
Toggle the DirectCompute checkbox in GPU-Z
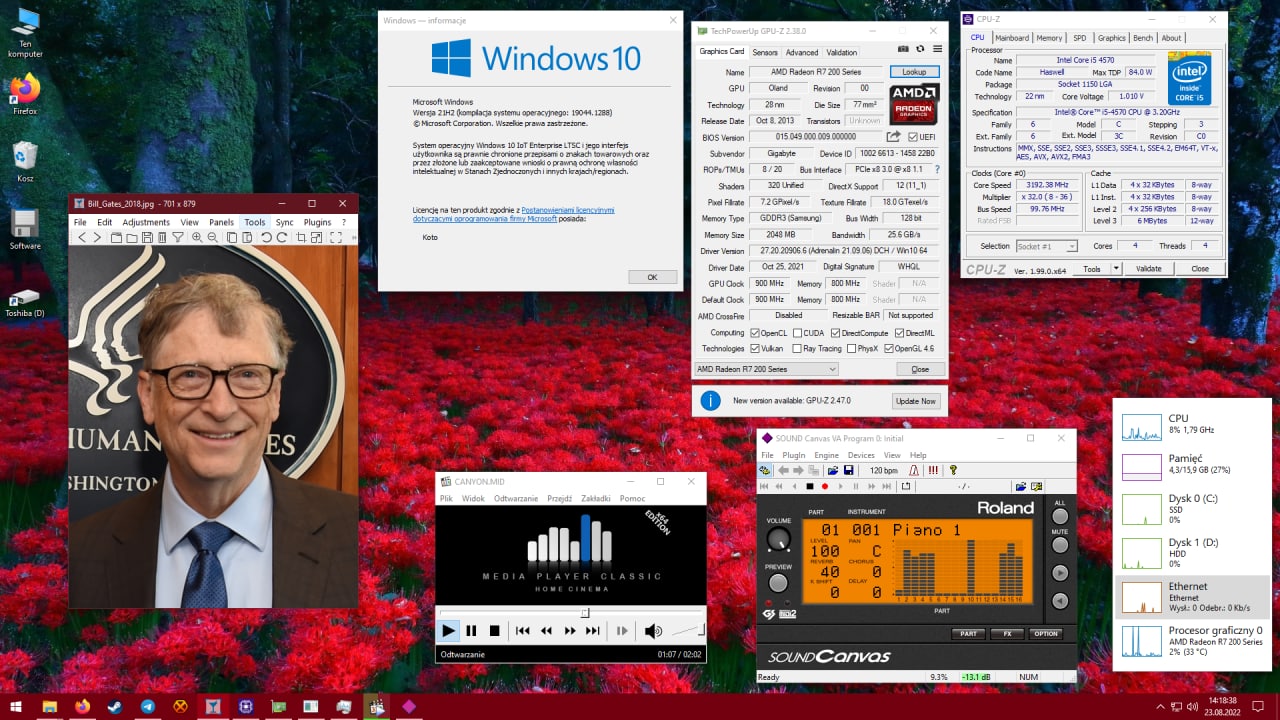tap(835, 333)
